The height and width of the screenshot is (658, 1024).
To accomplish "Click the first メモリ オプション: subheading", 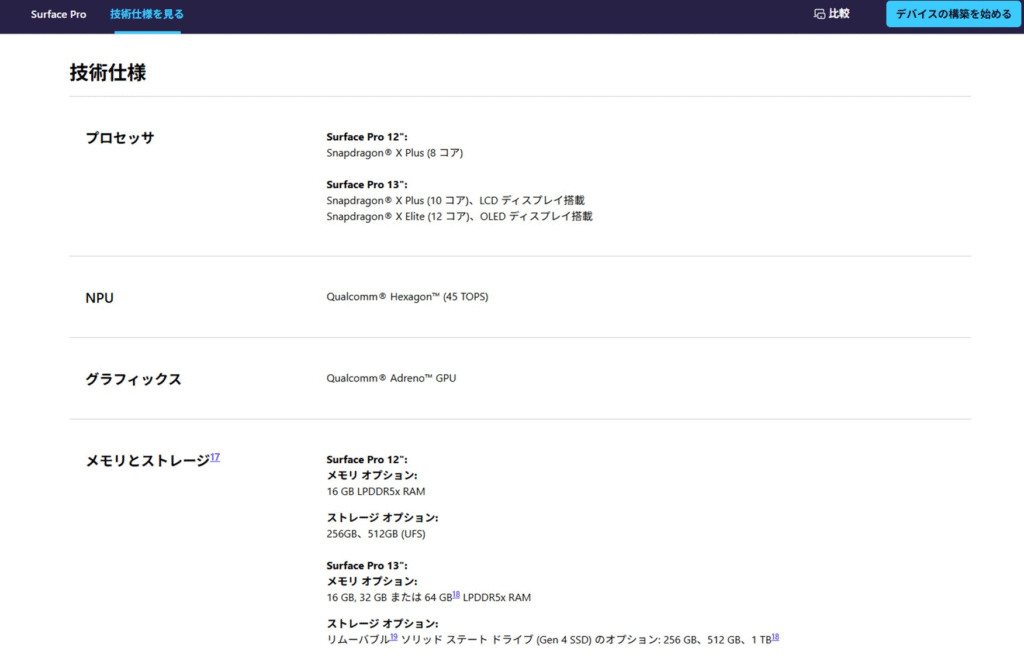I will point(372,475).
